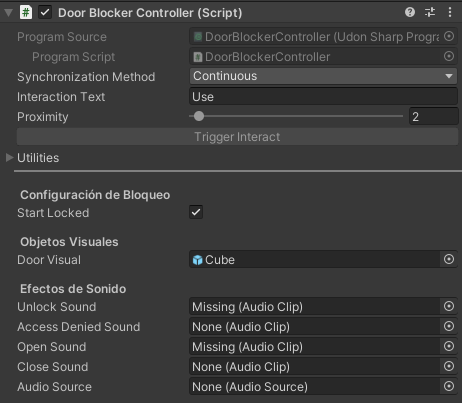462x403 pixels.
Task: Click the Interaction Text field containing Use
Action: pos(323,97)
